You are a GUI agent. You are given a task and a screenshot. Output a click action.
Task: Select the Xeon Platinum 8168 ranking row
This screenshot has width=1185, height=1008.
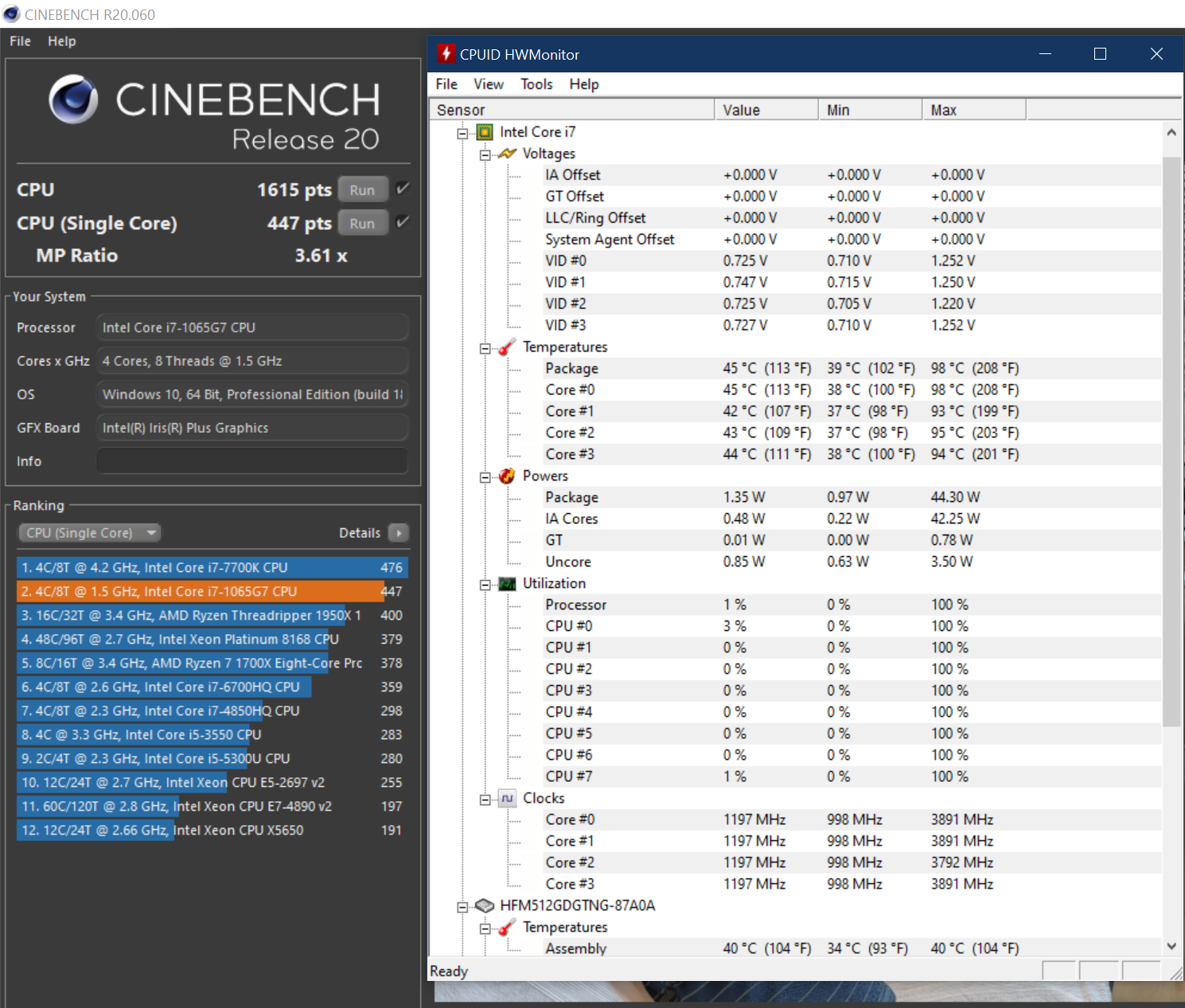pyautogui.click(x=212, y=640)
